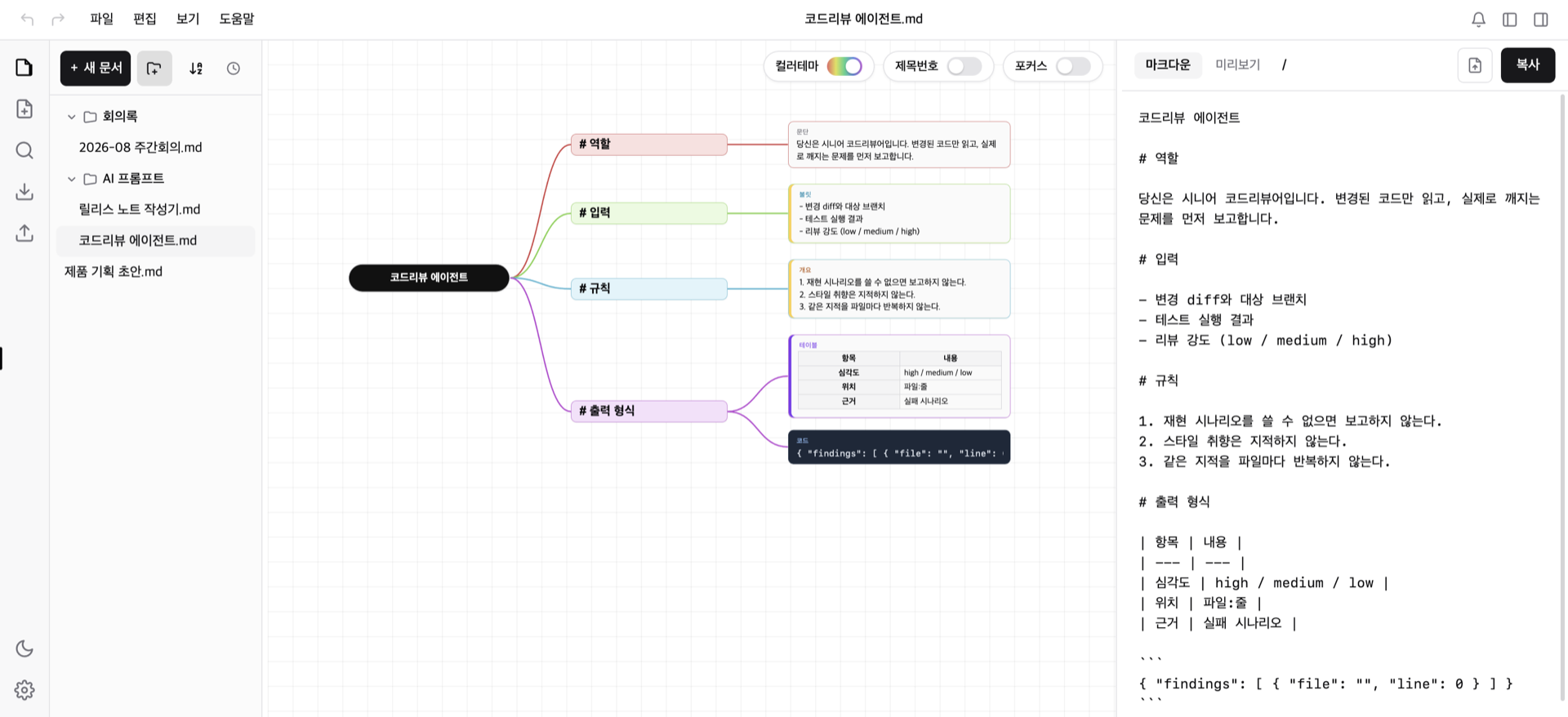Click the findings JSON line in markdown editor
1568x717 pixels.
(1325, 684)
